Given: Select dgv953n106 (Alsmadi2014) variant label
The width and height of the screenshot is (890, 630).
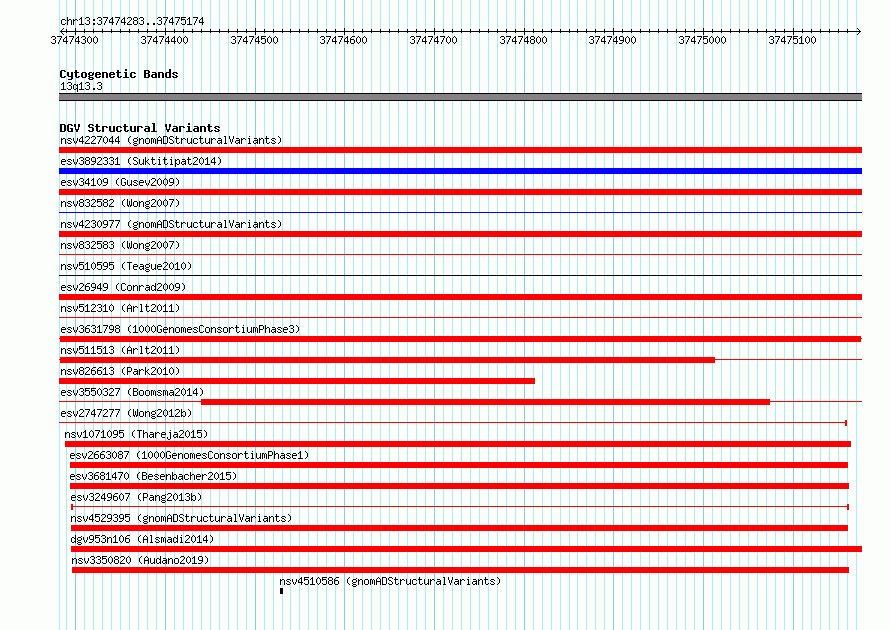Looking at the screenshot, I should coord(142,539).
